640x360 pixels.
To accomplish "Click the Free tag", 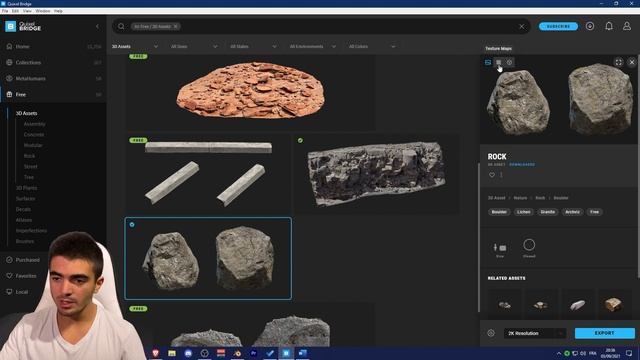I will pyautogui.click(x=594, y=212).
